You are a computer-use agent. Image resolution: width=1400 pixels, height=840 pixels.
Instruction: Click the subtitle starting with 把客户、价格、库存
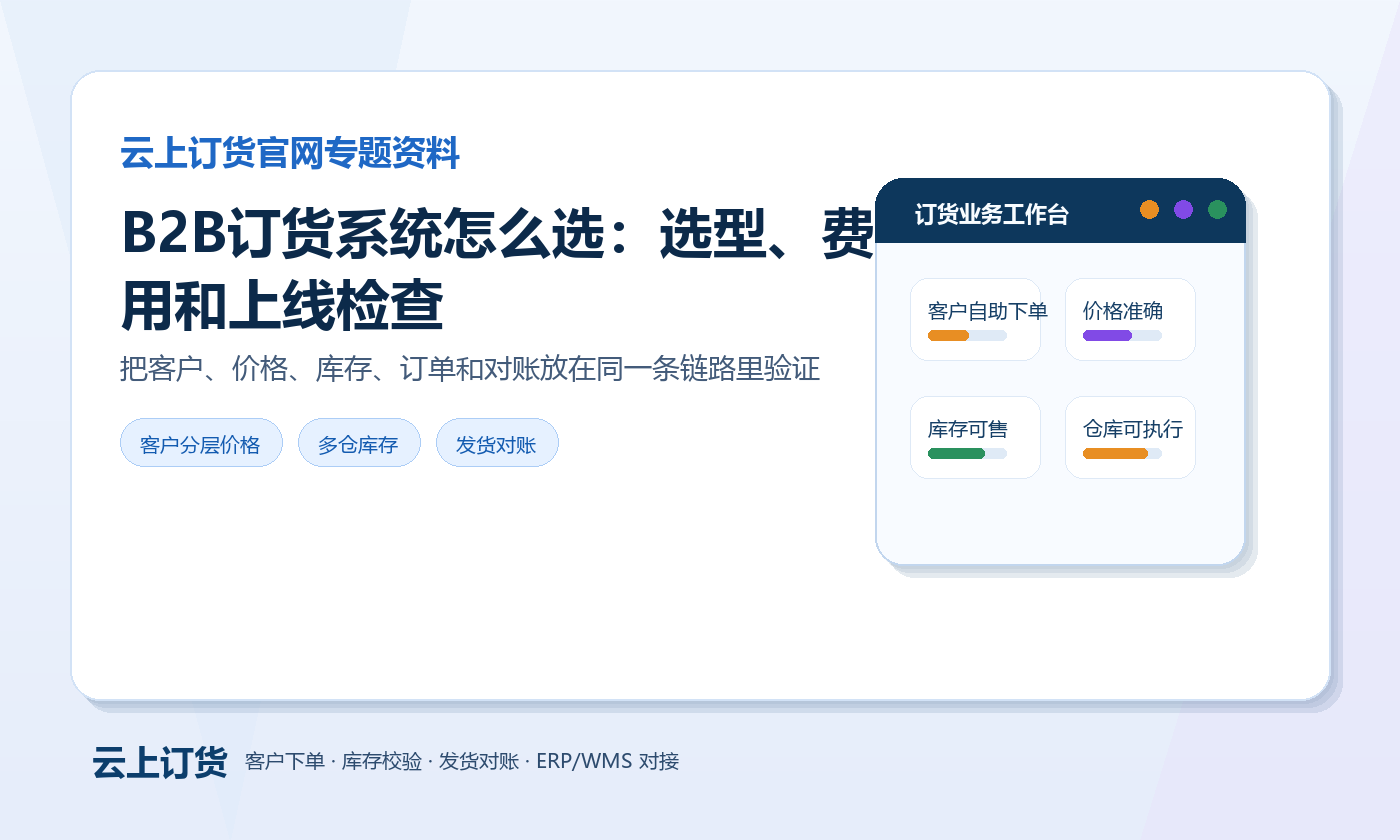[x=470, y=368]
